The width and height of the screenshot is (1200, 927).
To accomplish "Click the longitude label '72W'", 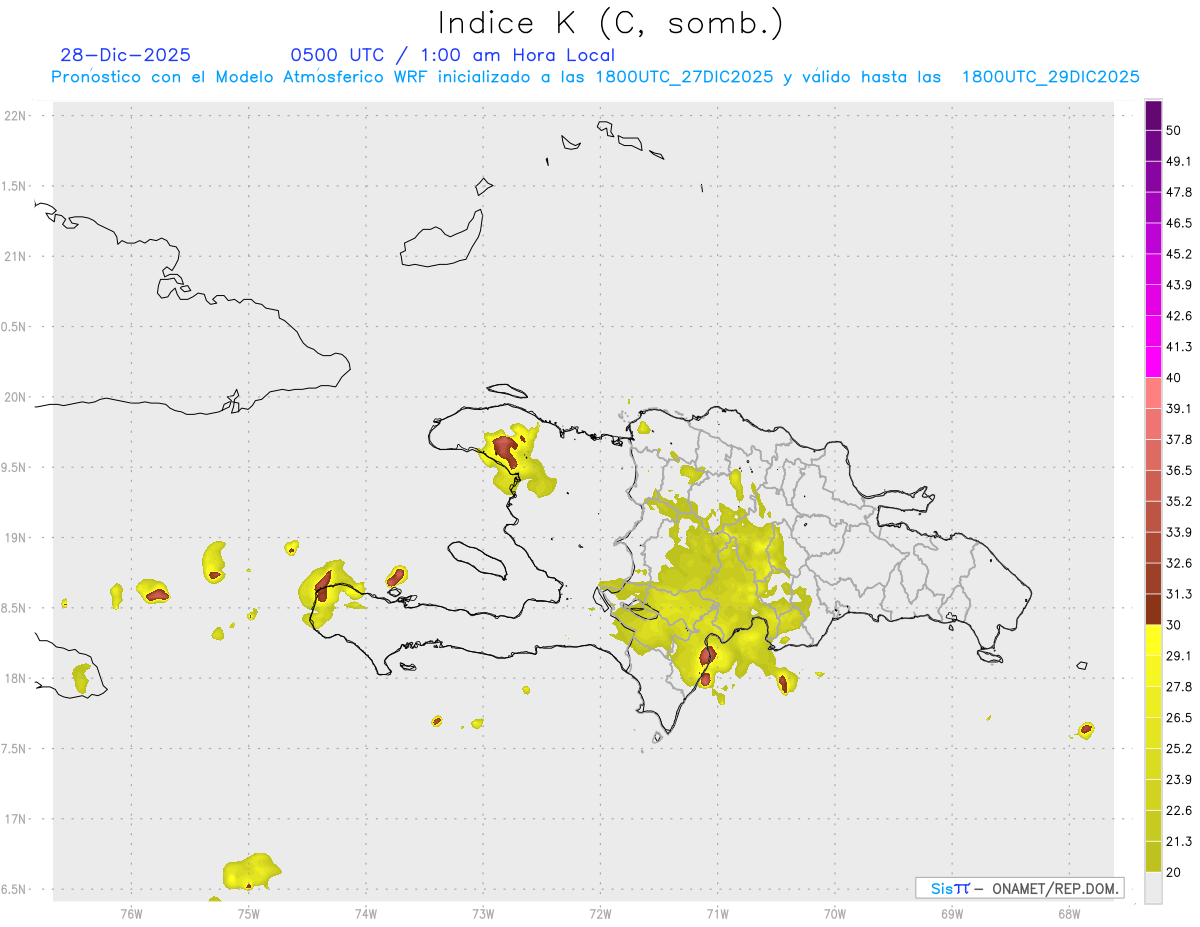I will (x=600, y=913).
